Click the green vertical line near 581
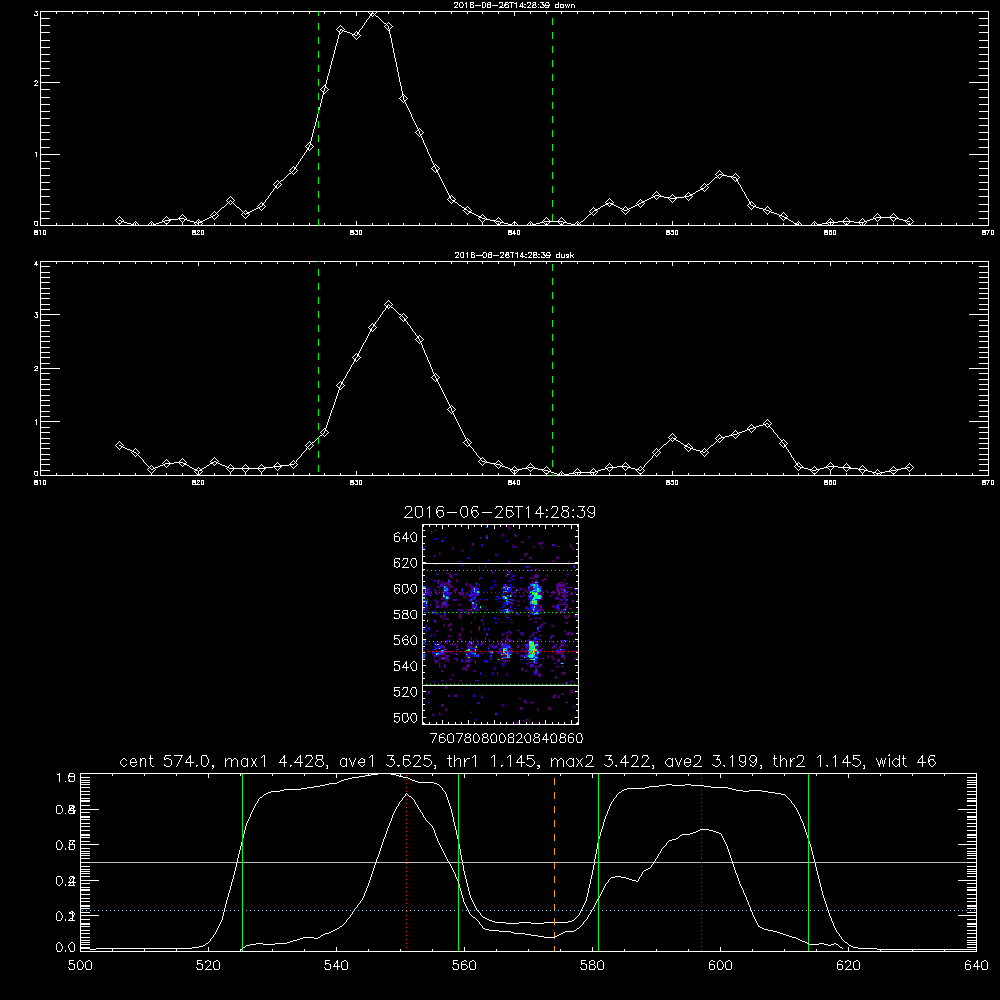1000x1000 pixels. coord(598,862)
